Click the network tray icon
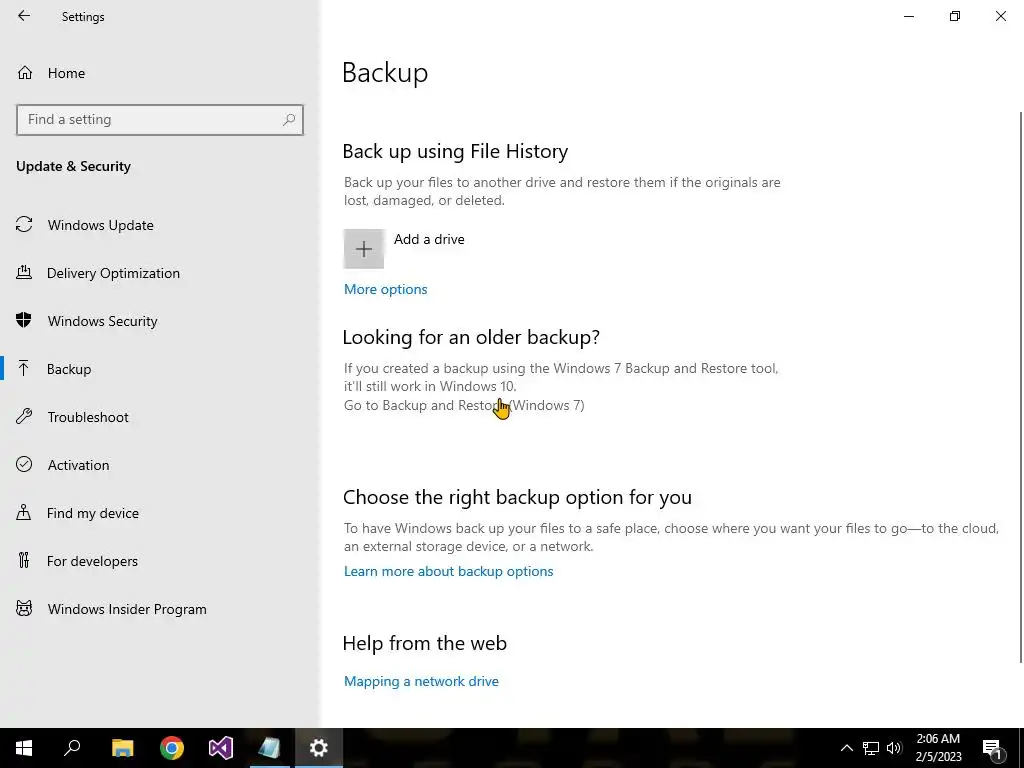The height and width of the screenshot is (768, 1024). [871, 748]
